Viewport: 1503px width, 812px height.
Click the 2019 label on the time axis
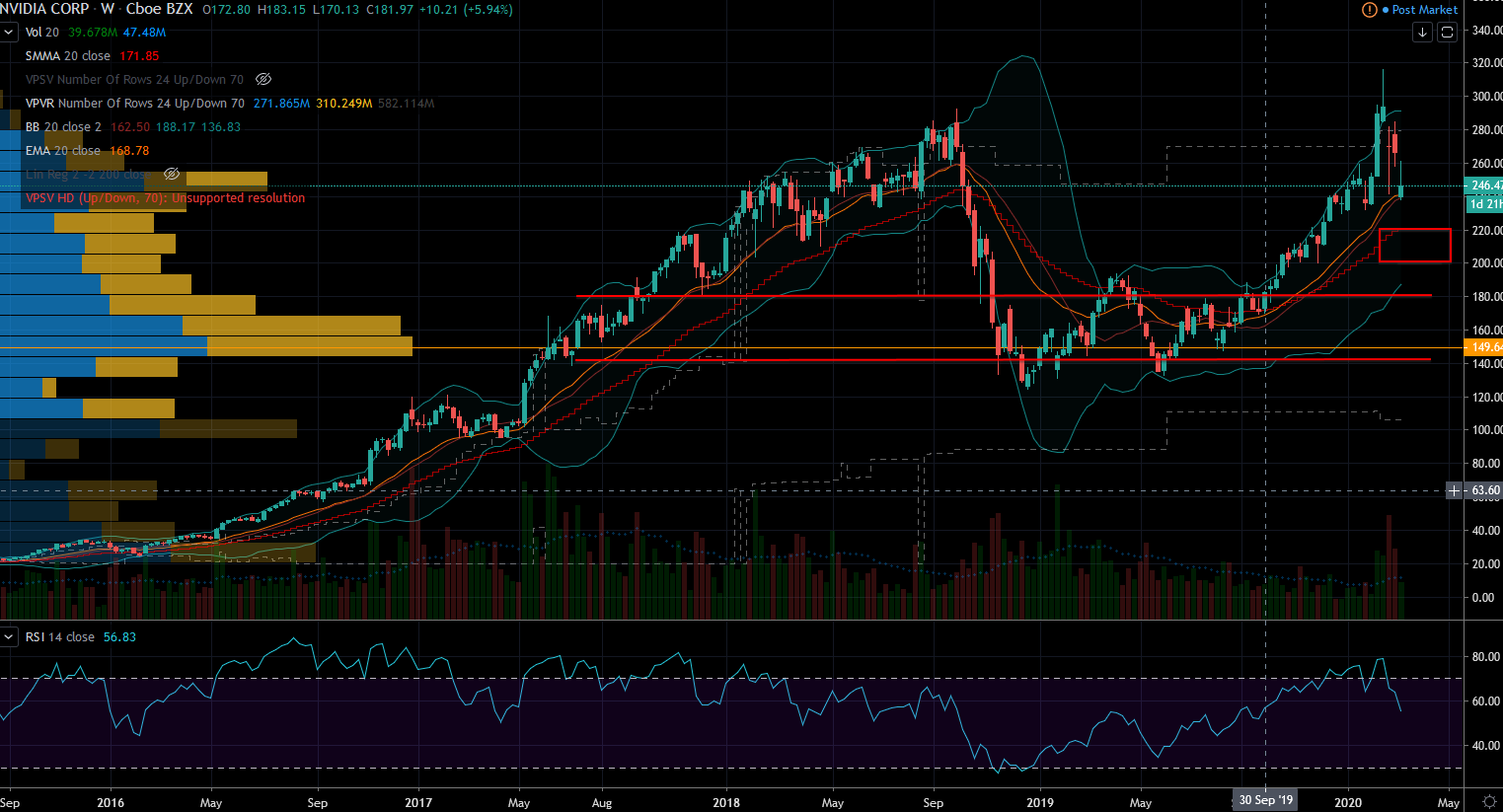point(1040,803)
